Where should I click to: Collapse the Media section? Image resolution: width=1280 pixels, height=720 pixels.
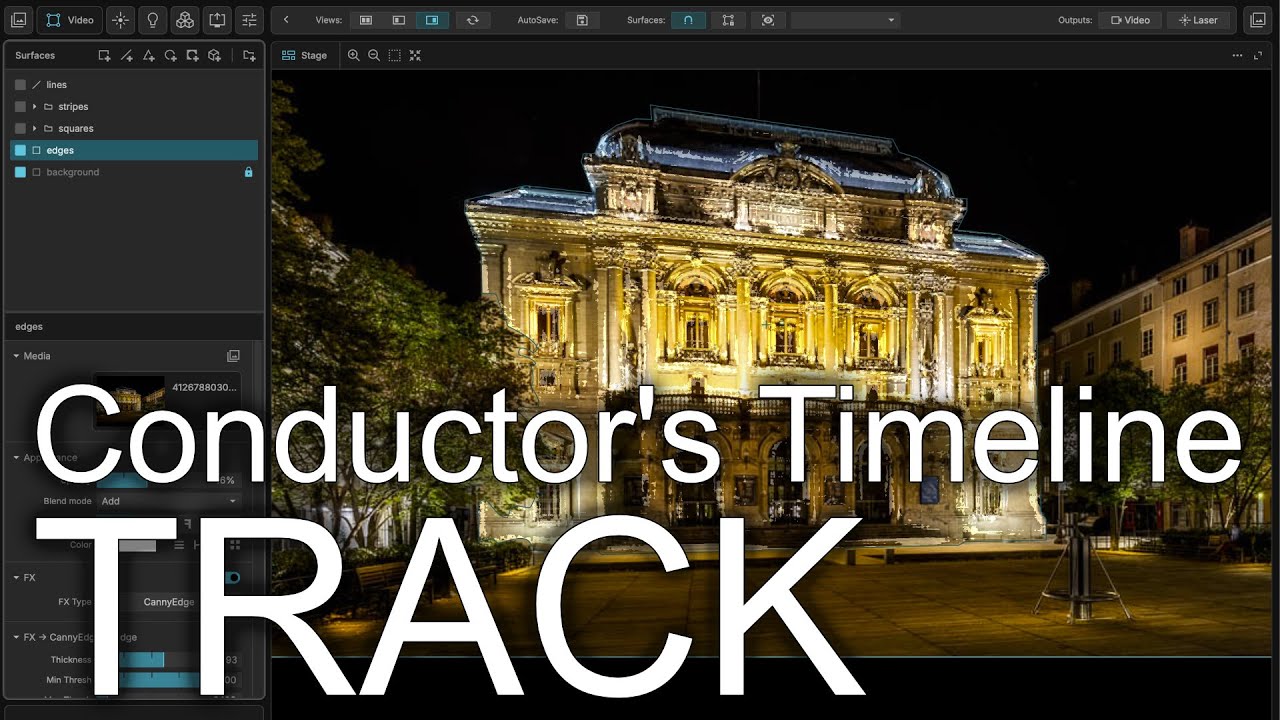point(16,356)
